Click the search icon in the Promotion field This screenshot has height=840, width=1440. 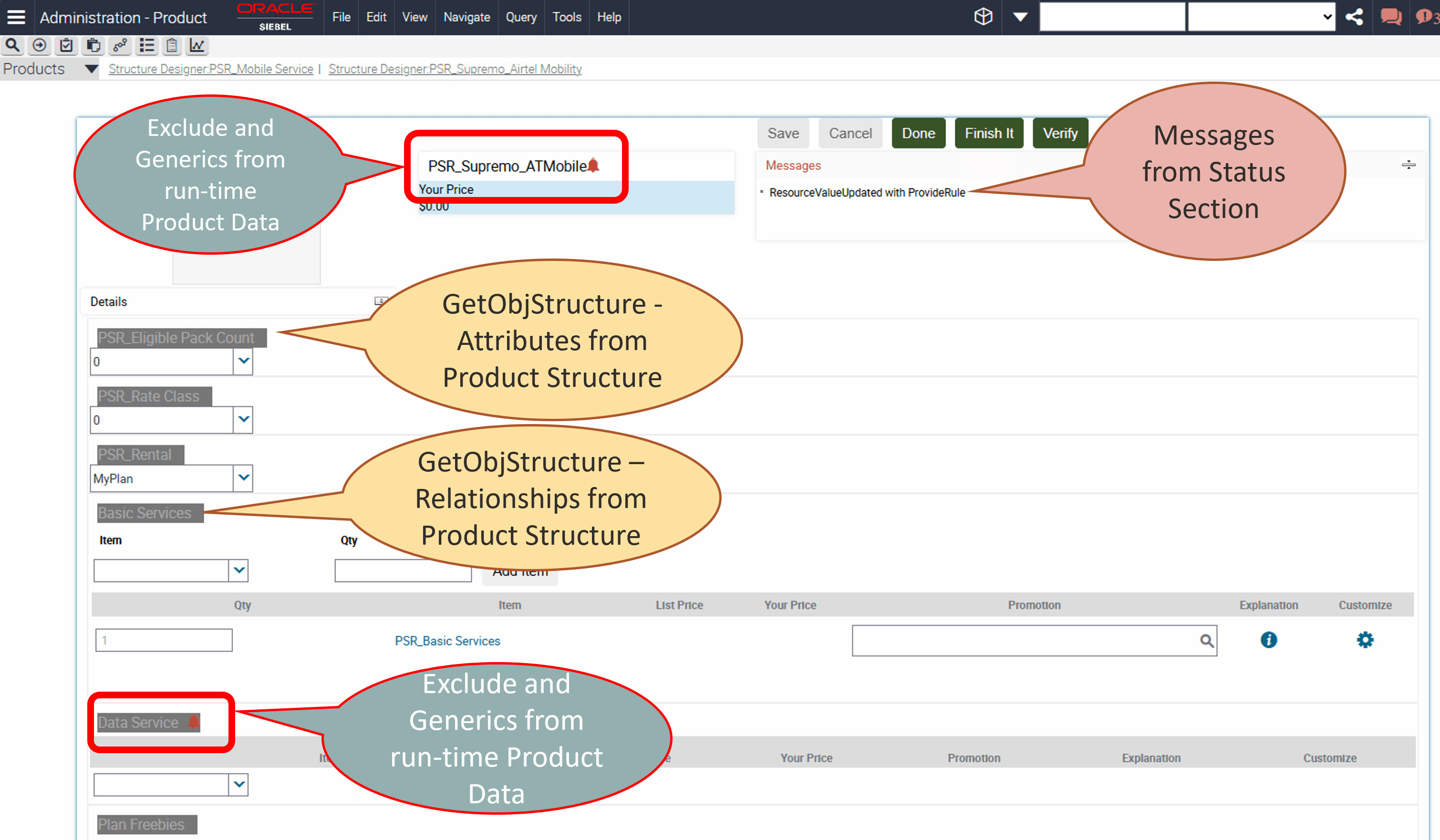click(1206, 641)
